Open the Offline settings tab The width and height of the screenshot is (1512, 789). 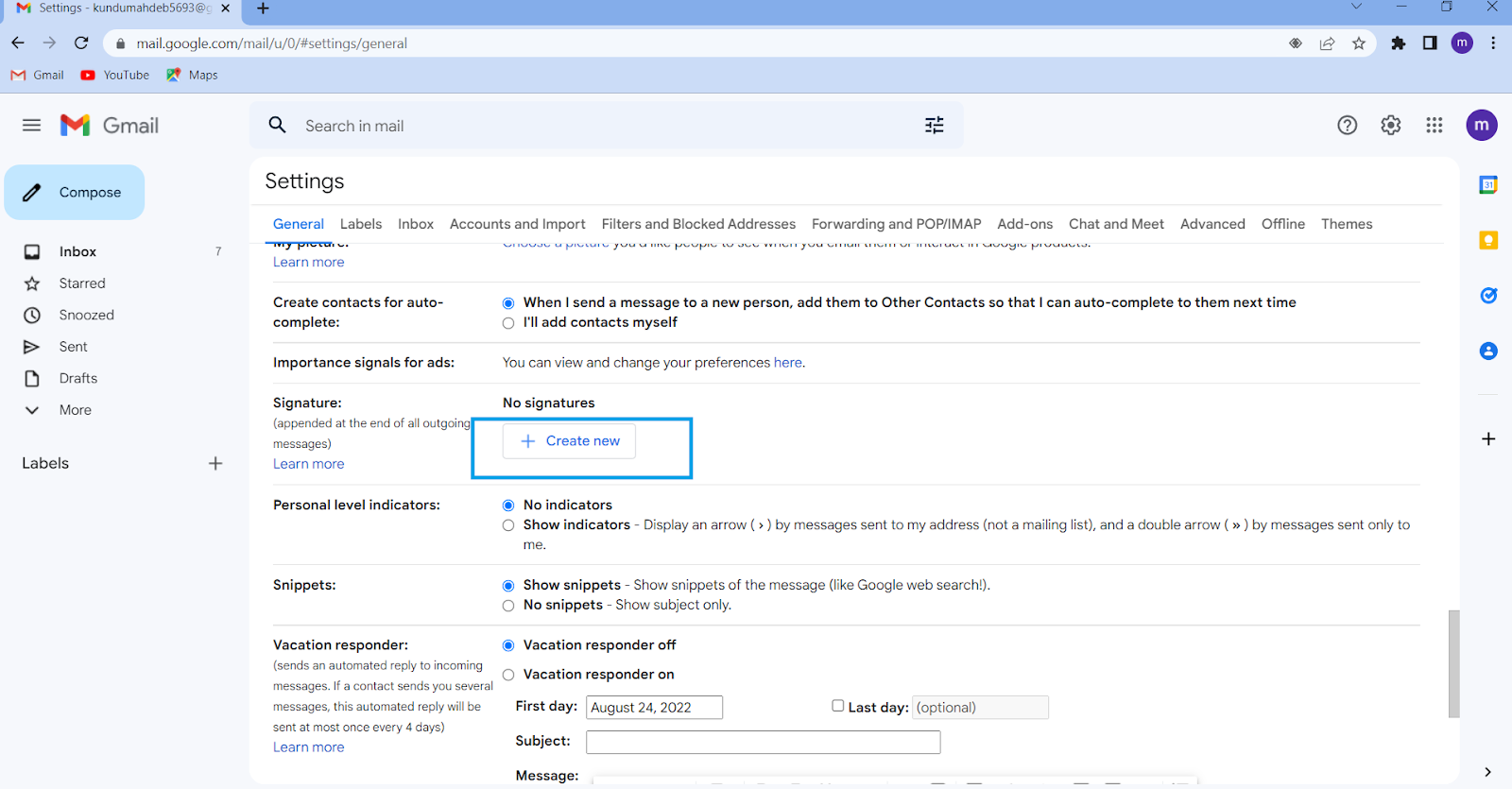1283,224
